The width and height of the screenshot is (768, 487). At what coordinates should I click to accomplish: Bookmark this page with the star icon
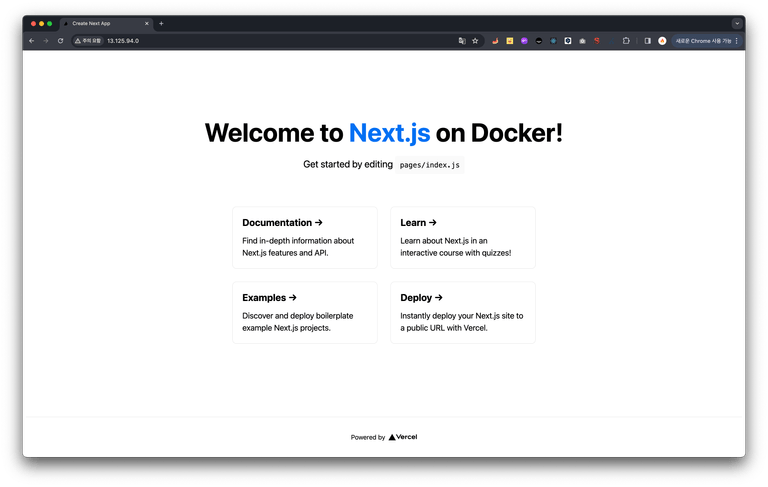(x=475, y=41)
